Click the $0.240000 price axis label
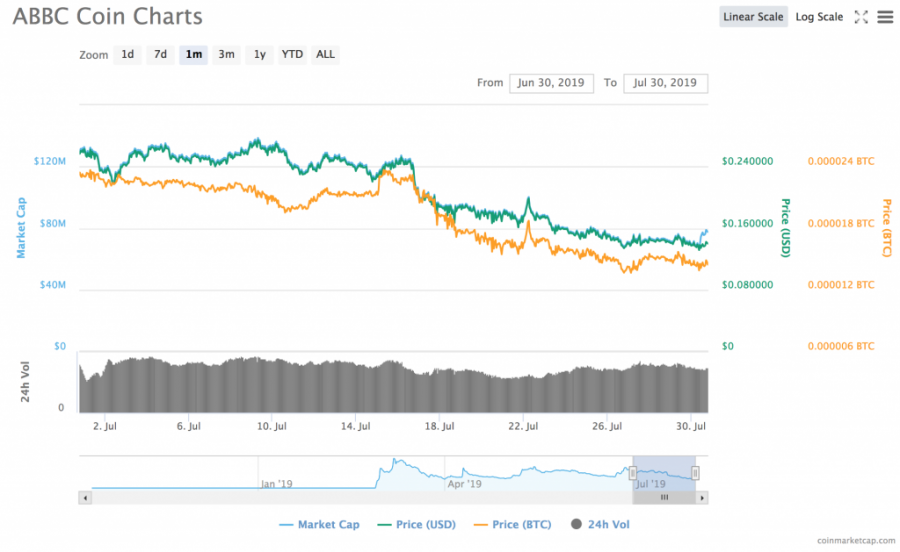Screen dimensions: 900x552 point(747,161)
